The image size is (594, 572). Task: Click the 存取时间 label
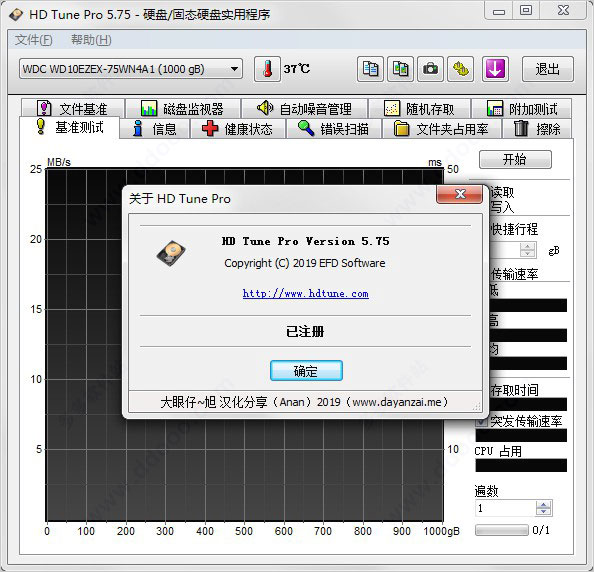coord(514,390)
